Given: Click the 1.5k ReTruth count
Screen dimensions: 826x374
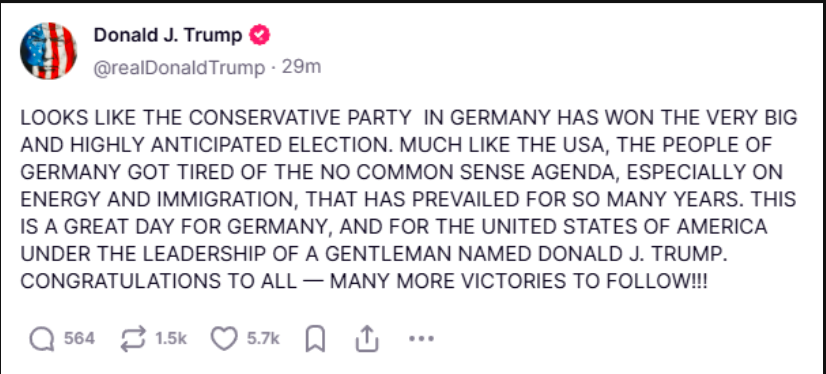Looking at the screenshot, I should tap(171, 339).
